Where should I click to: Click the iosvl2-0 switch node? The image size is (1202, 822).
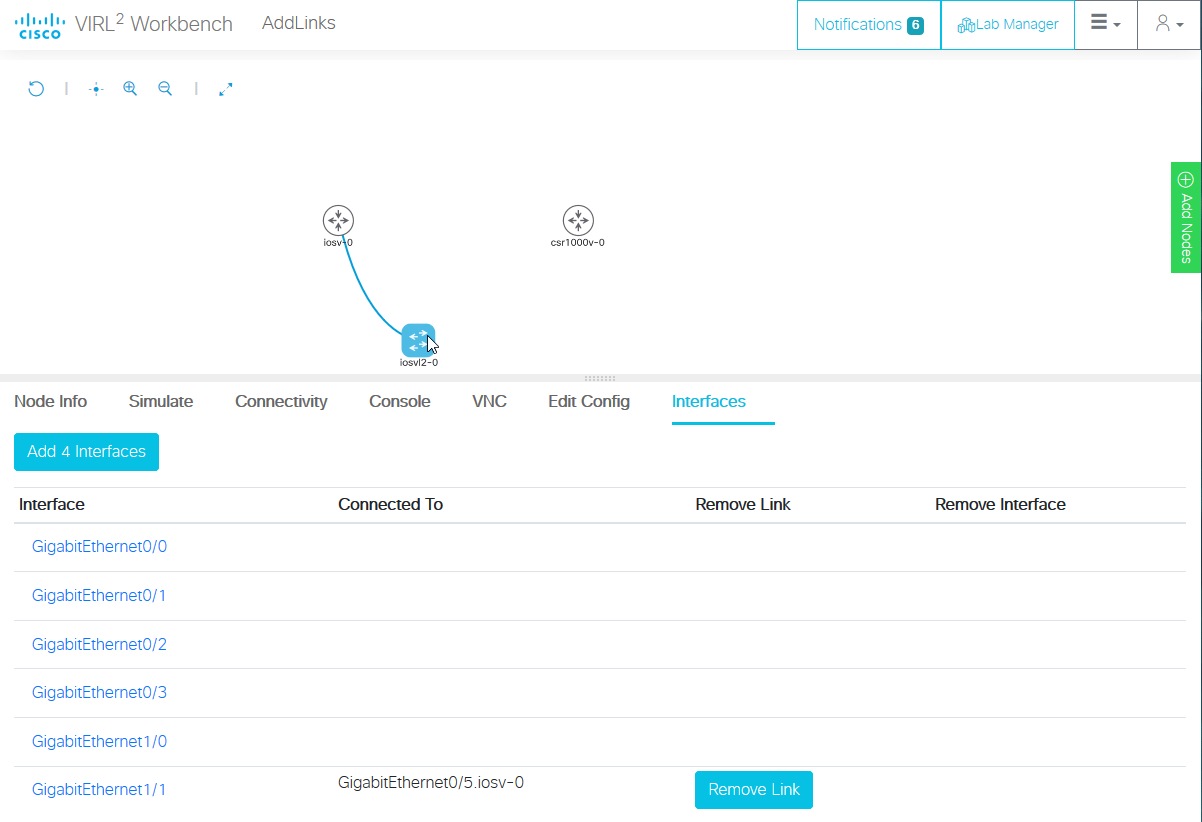pyautogui.click(x=418, y=340)
